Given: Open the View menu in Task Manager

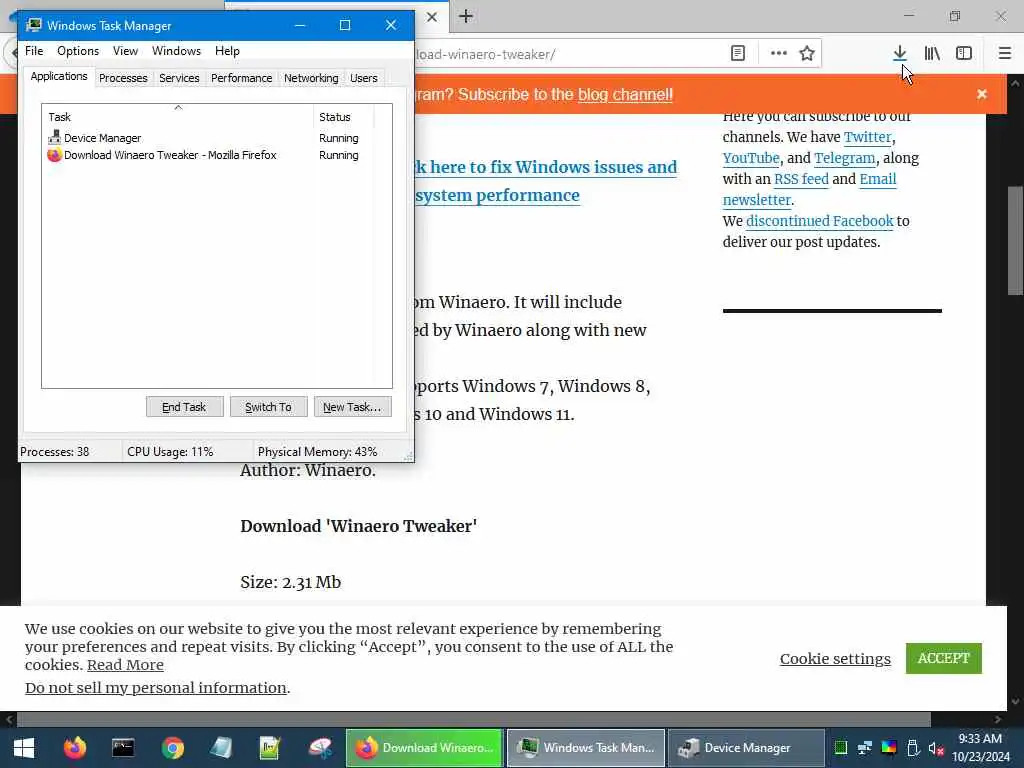Looking at the screenshot, I should click(x=125, y=51).
